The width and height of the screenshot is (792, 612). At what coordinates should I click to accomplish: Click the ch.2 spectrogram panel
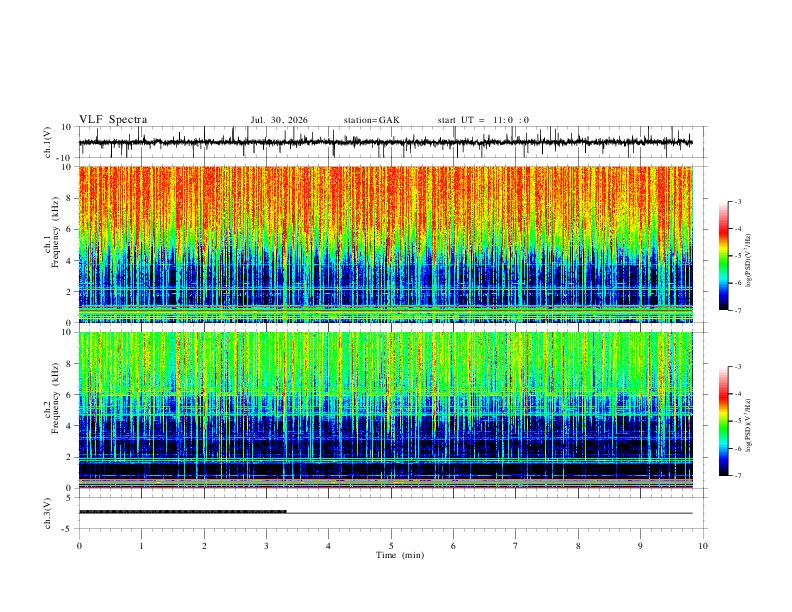[385, 410]
